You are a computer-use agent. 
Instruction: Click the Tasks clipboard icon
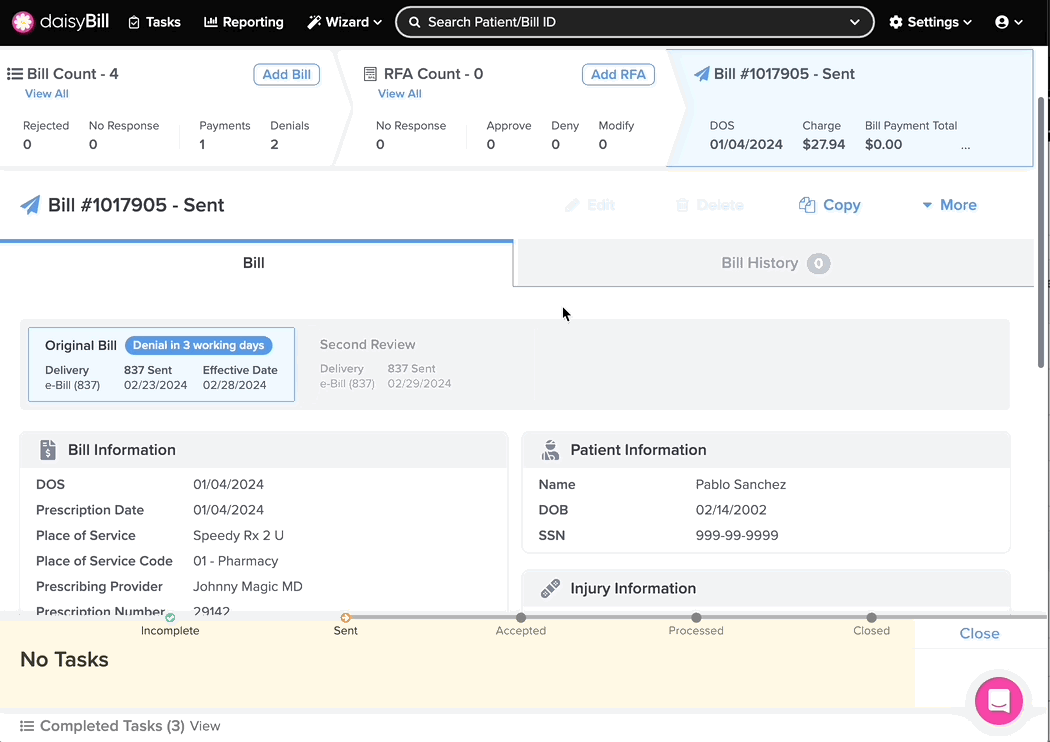pos(134,22)
